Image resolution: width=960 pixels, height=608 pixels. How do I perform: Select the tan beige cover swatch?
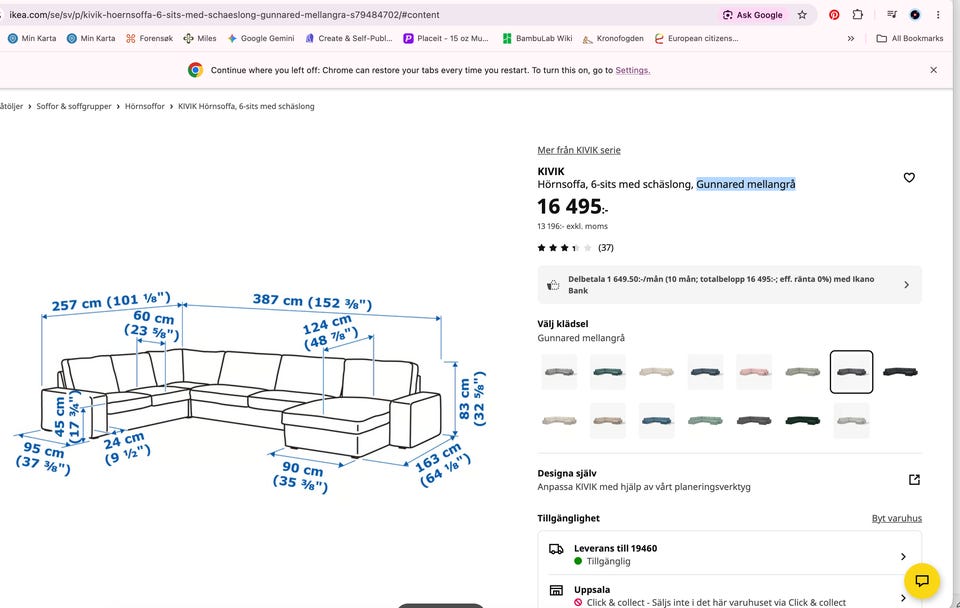coord(607,421)
